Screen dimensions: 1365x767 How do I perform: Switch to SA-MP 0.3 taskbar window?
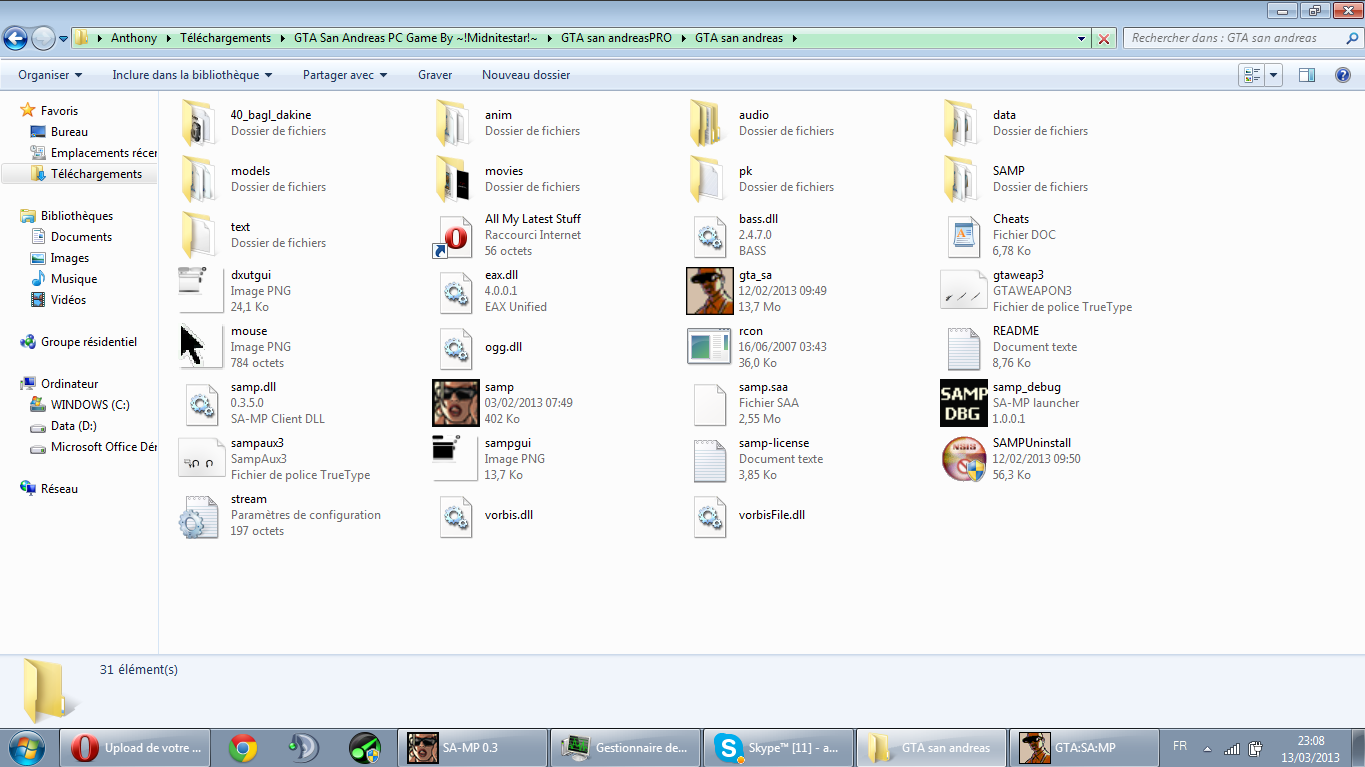[472, 748]
